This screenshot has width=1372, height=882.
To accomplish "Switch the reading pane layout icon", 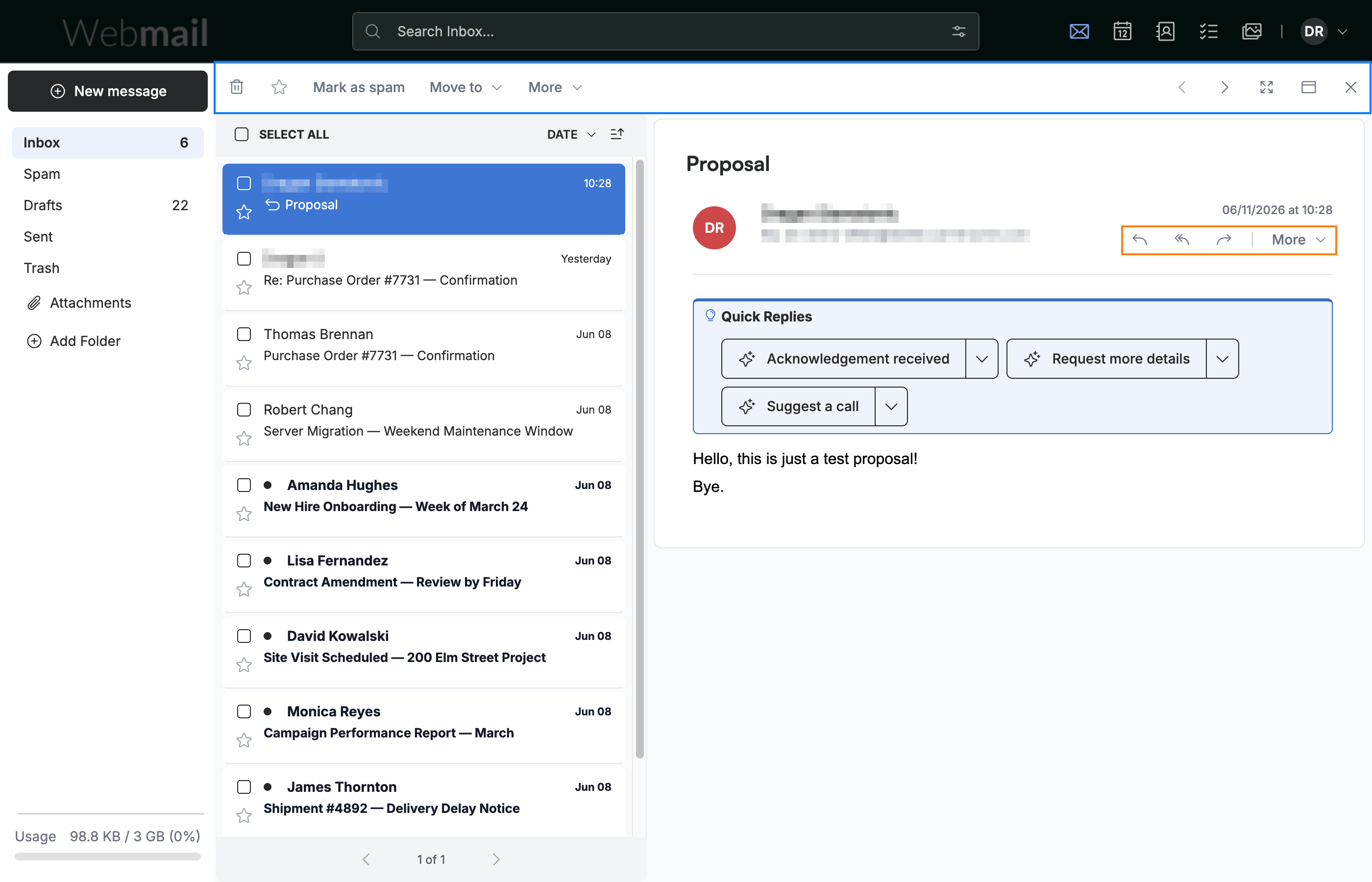I will coord(1308,87).
